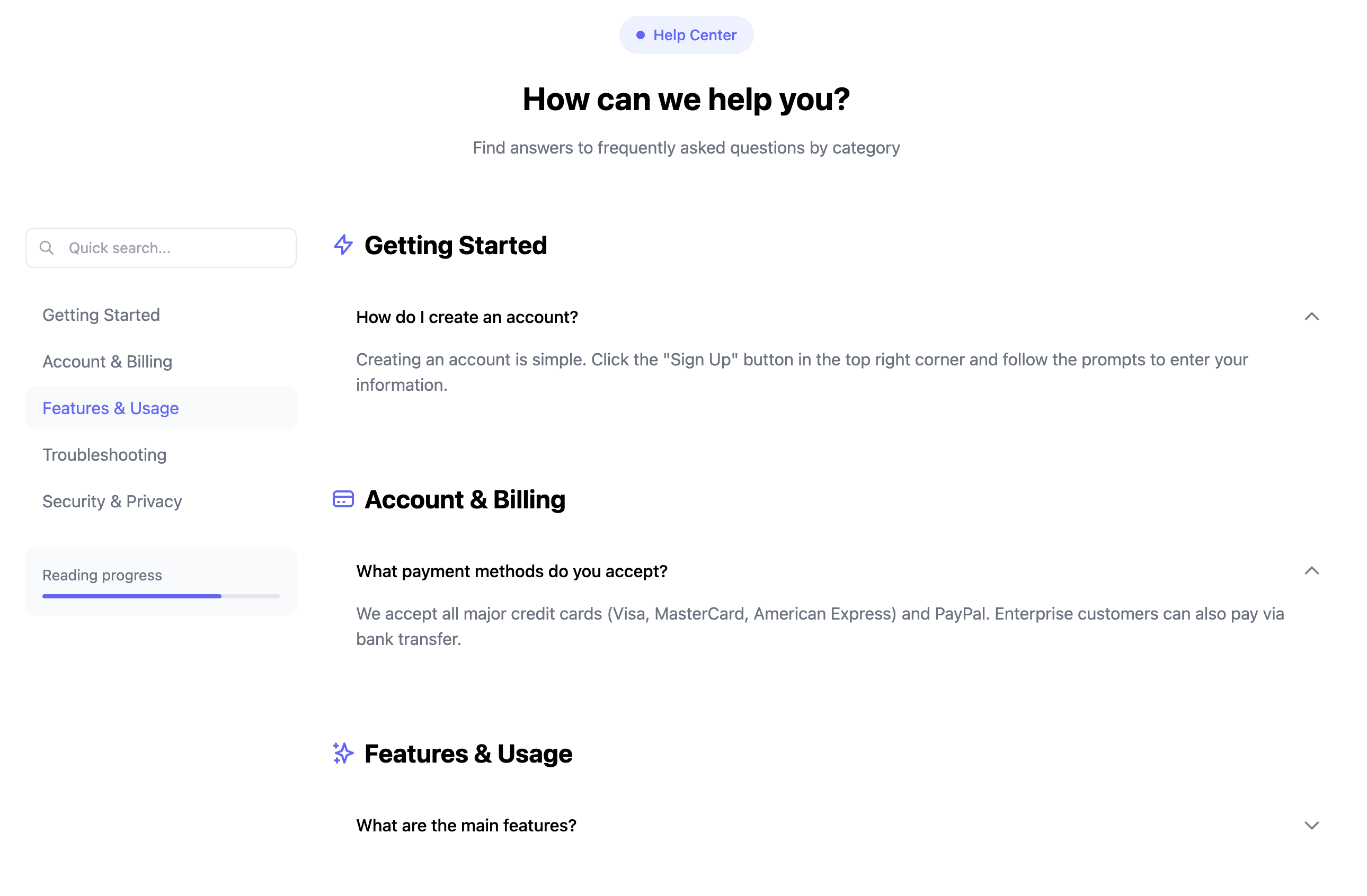This screenshot has height=896, width=1367.
Task: Click the Help Center pill badge
Action: (686, 35)
